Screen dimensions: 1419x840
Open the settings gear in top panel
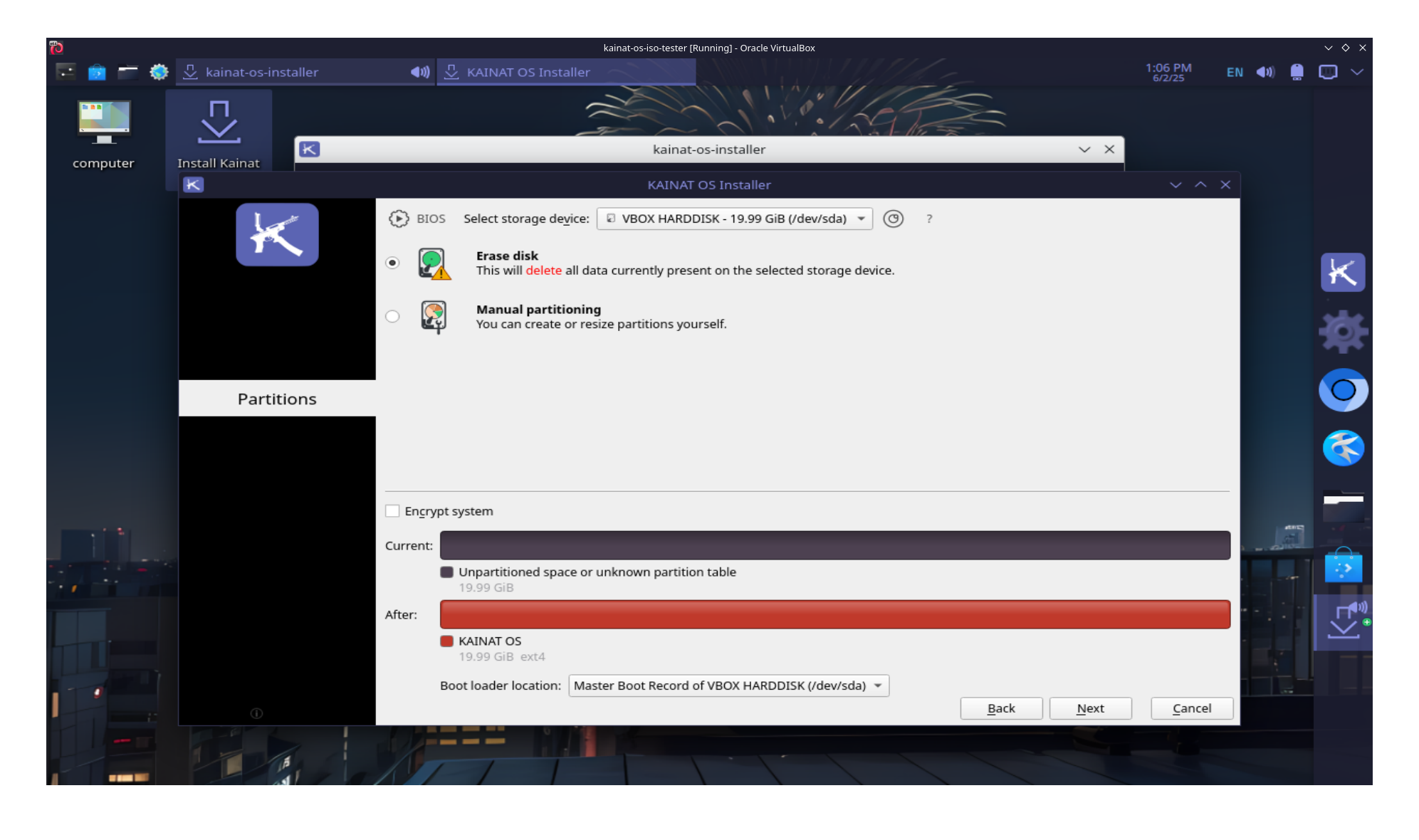(159, 72)
